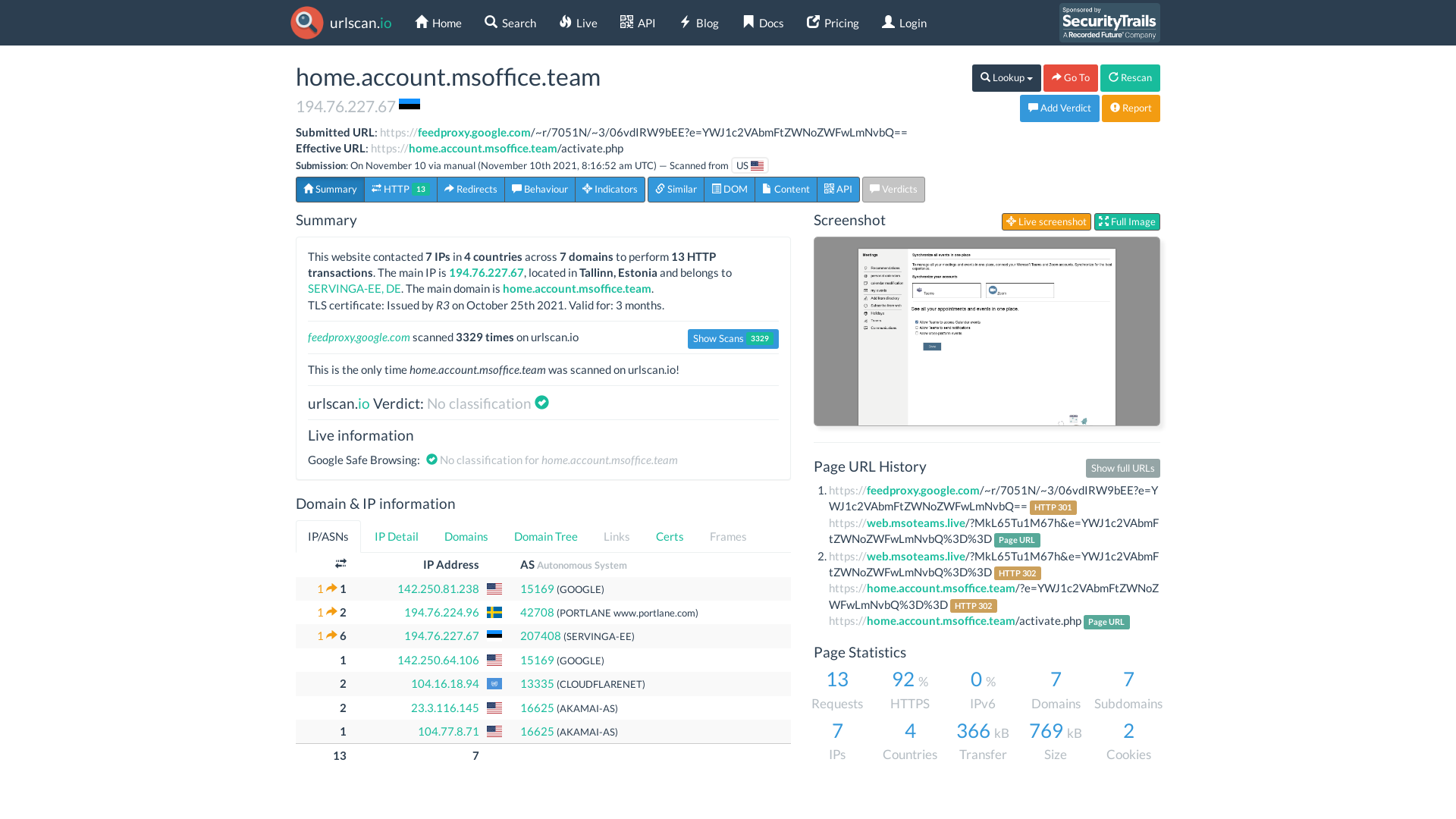Click the US flag next to 142.250.81.238

(494, 589)
